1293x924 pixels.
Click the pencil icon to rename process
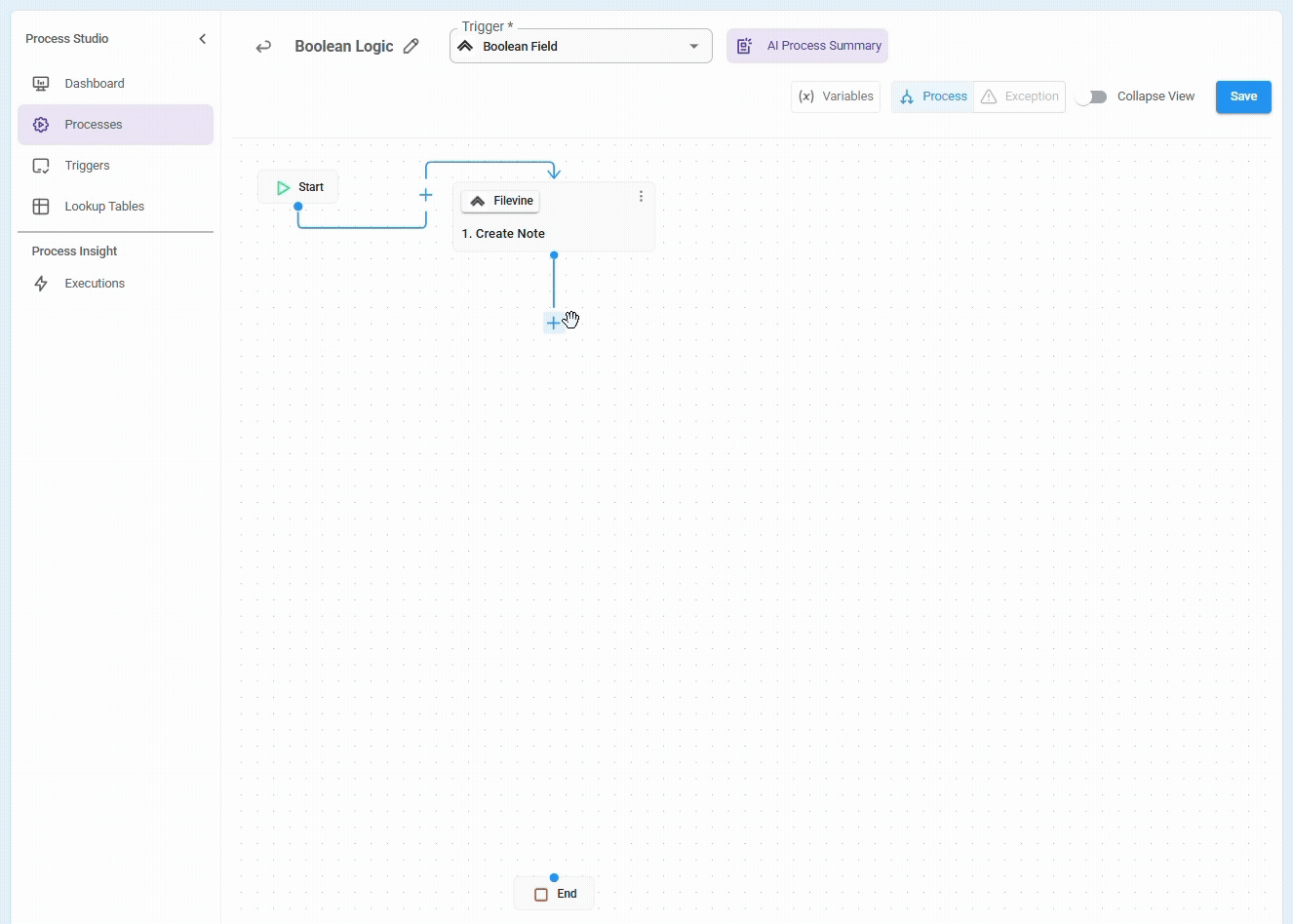[x=411, y=46]
